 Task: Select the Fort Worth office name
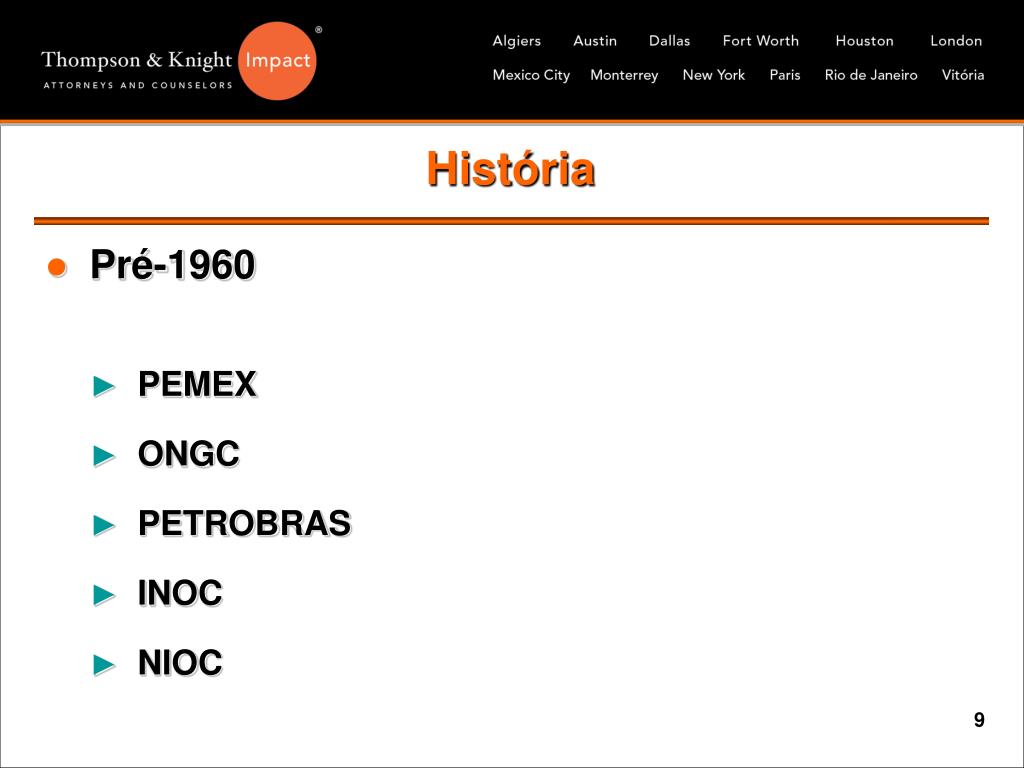[761, 40]
